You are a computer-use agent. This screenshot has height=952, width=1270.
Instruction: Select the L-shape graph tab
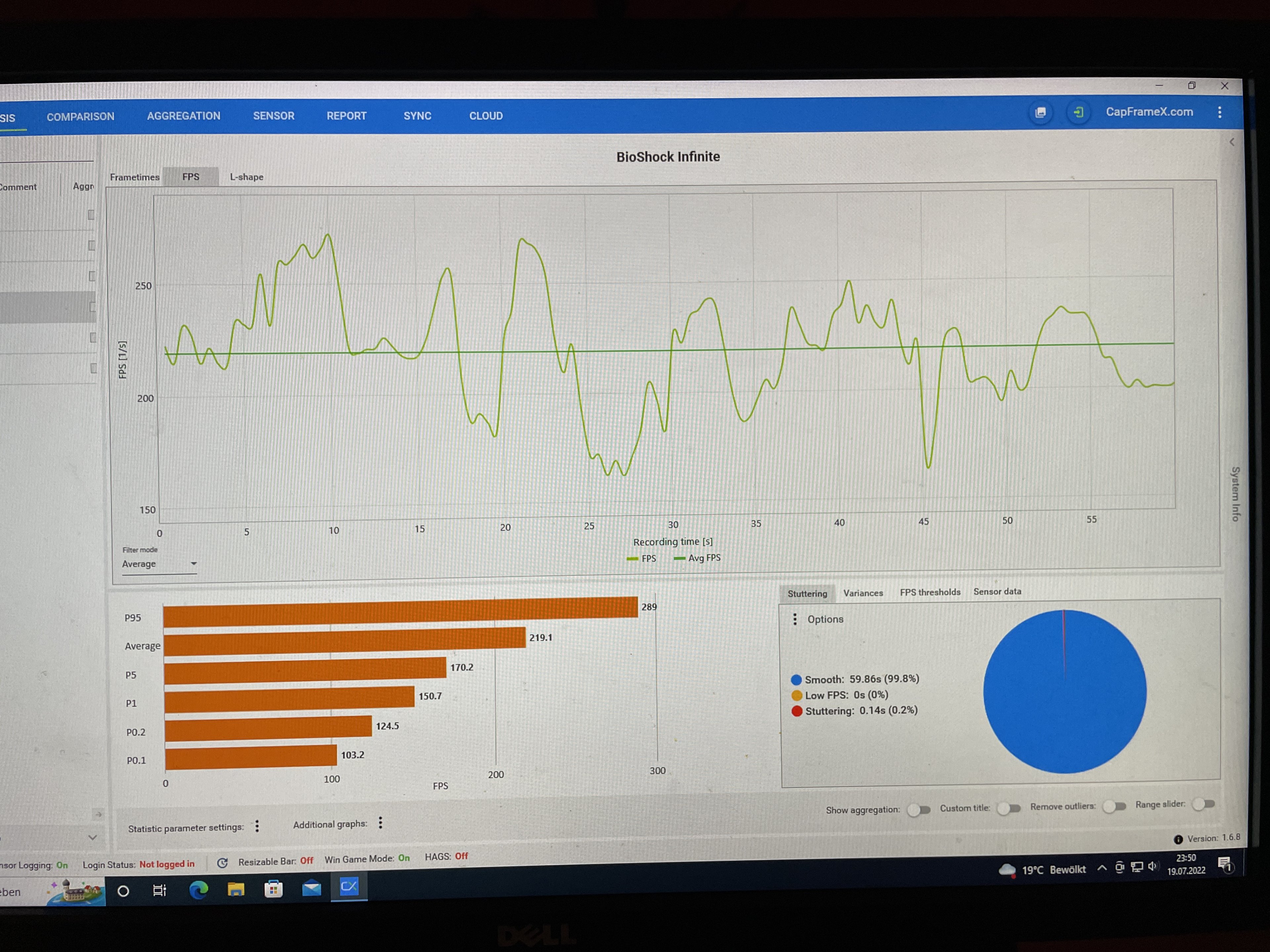click(246, 177)
